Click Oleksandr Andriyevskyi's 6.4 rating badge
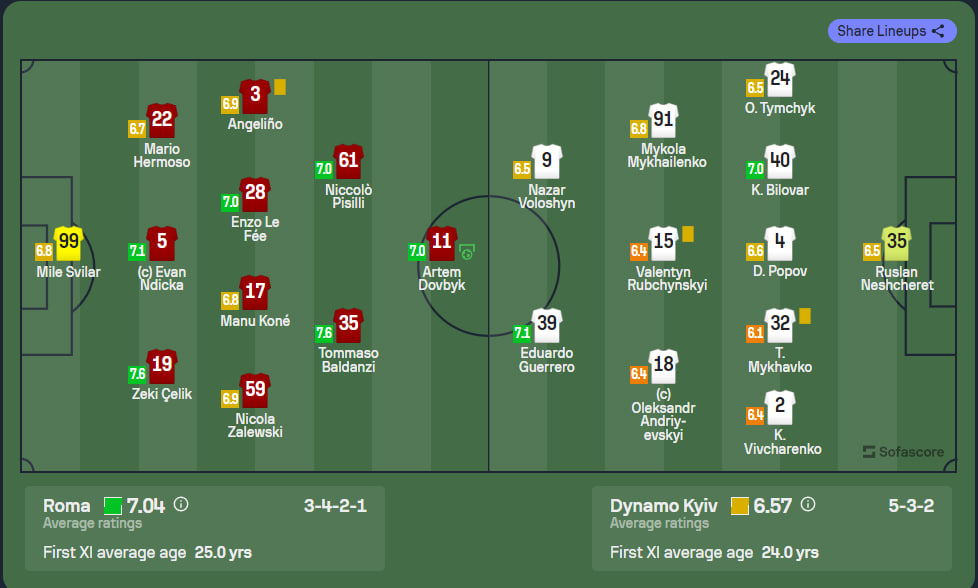Screen dimensions: 978x588 639,374
